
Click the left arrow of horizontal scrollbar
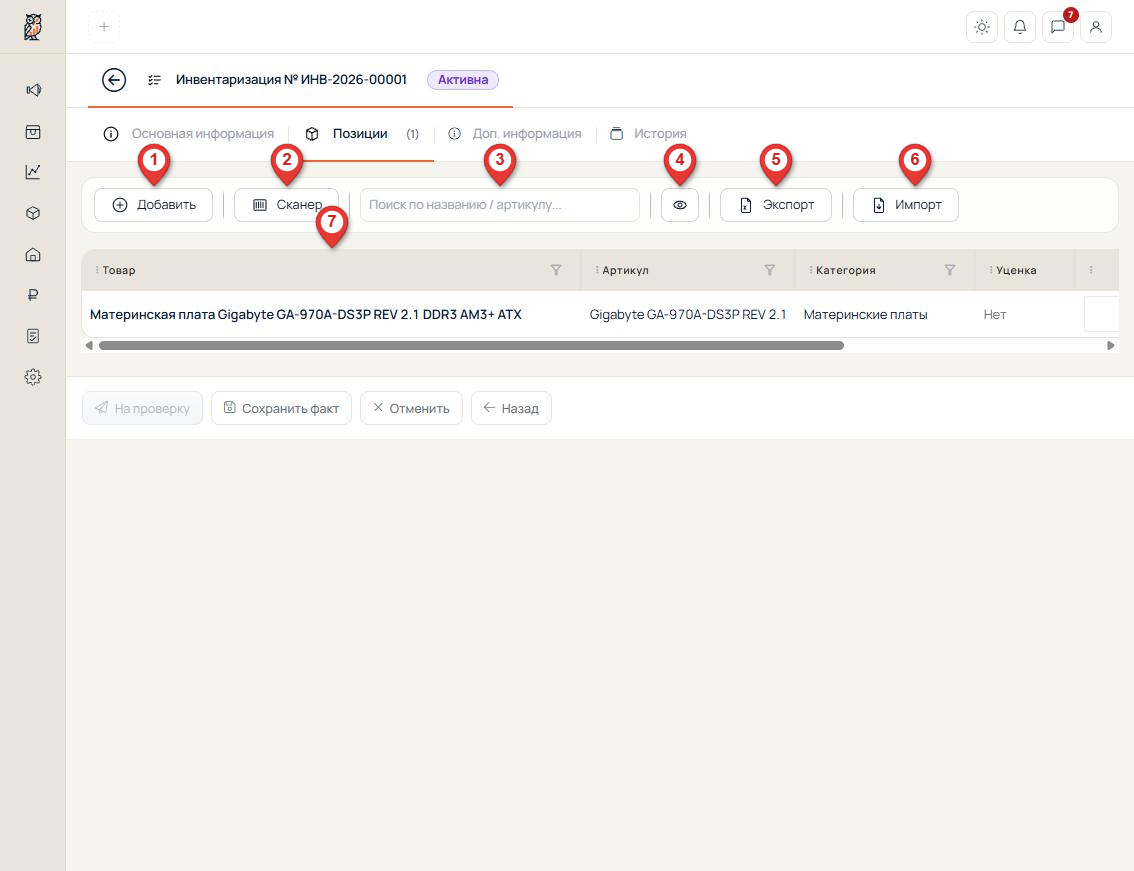(89, 346)
